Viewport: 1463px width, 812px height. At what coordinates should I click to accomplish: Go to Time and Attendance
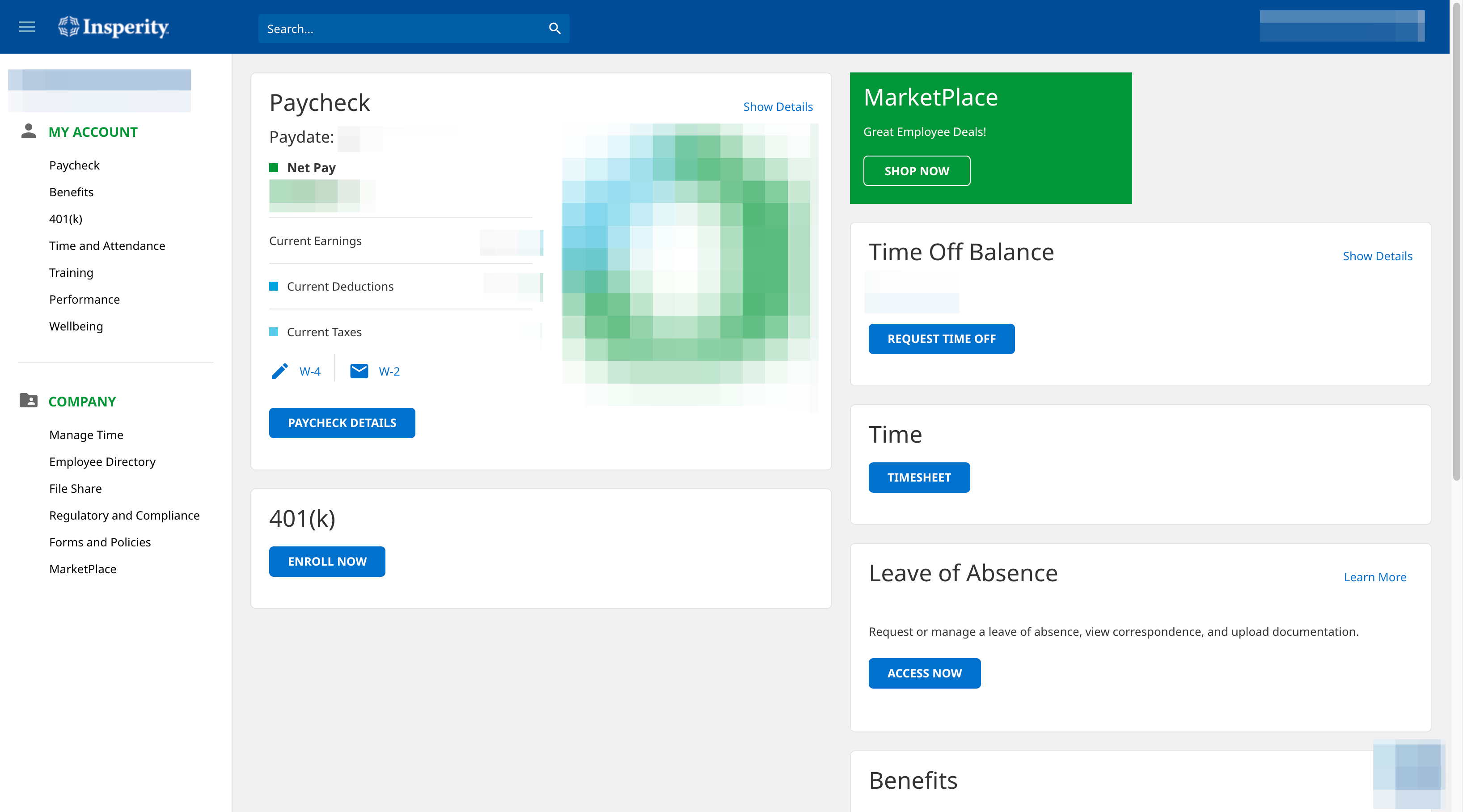[107, 246]
